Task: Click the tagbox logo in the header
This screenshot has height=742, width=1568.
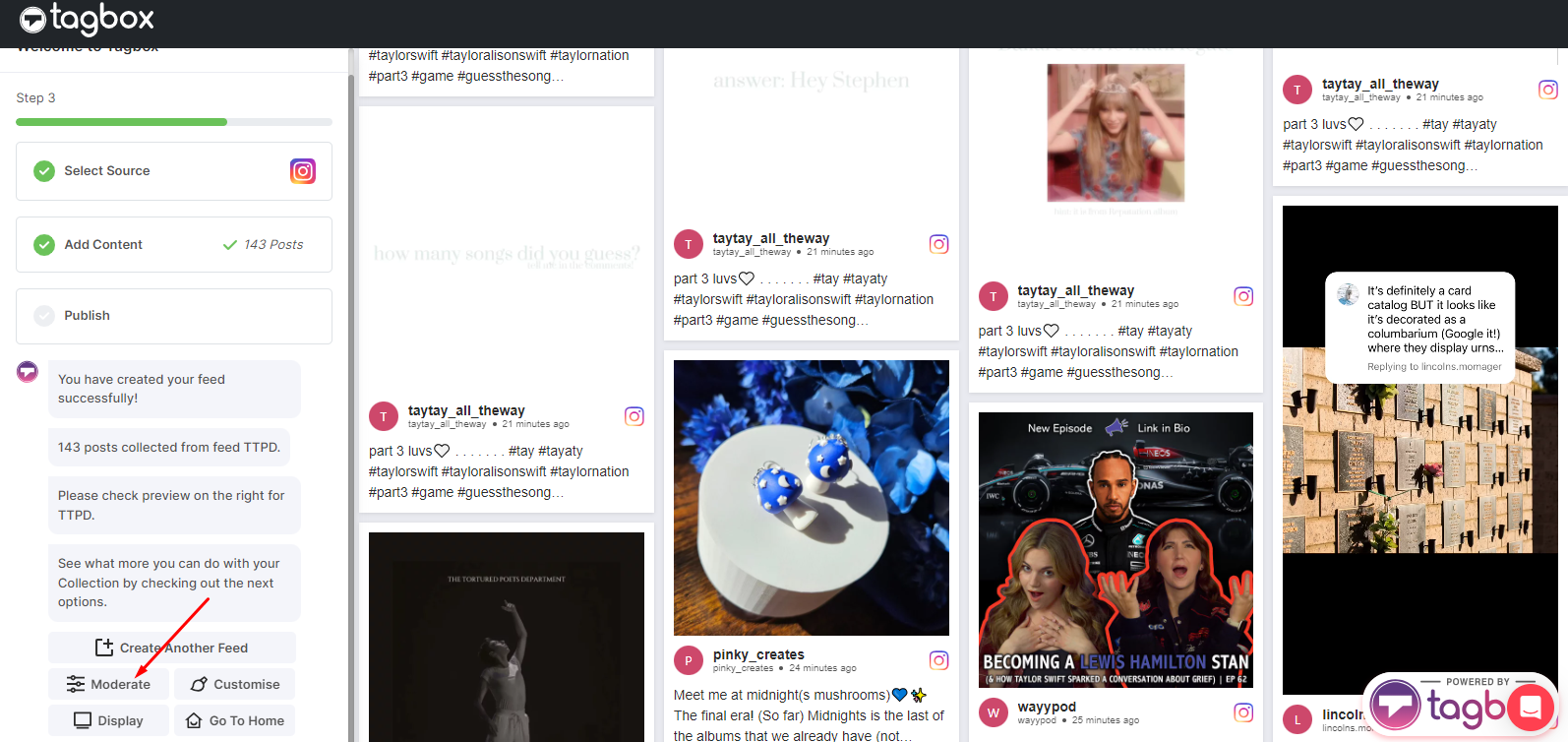Action: 87,19
